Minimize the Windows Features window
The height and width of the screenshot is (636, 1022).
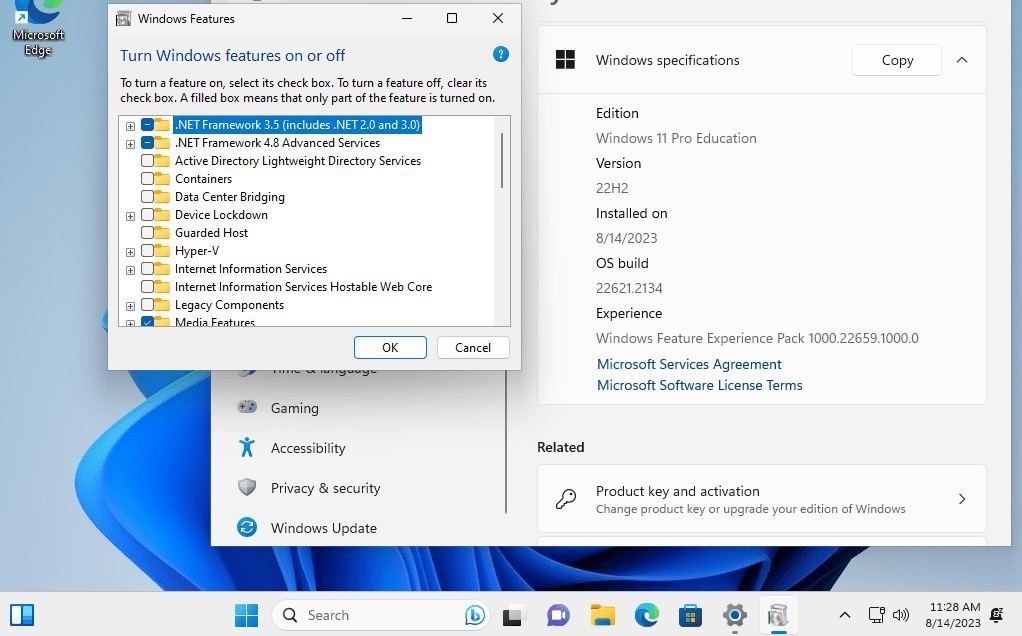tap(407, 18)
